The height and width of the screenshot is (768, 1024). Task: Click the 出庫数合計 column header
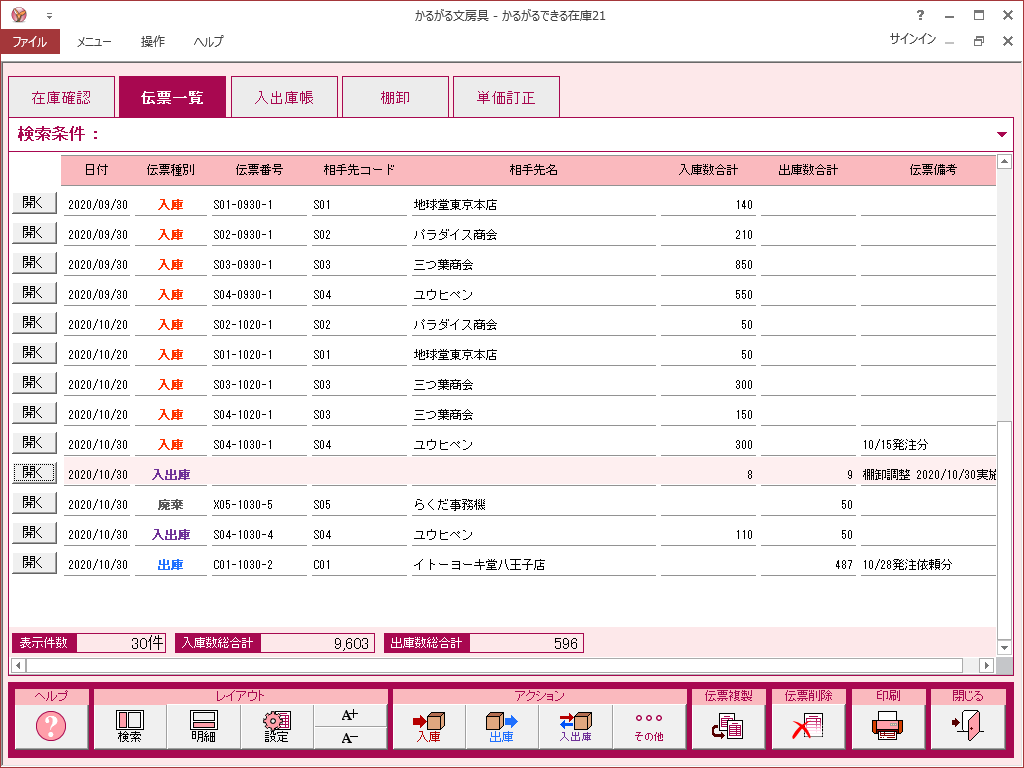point(808,170)
